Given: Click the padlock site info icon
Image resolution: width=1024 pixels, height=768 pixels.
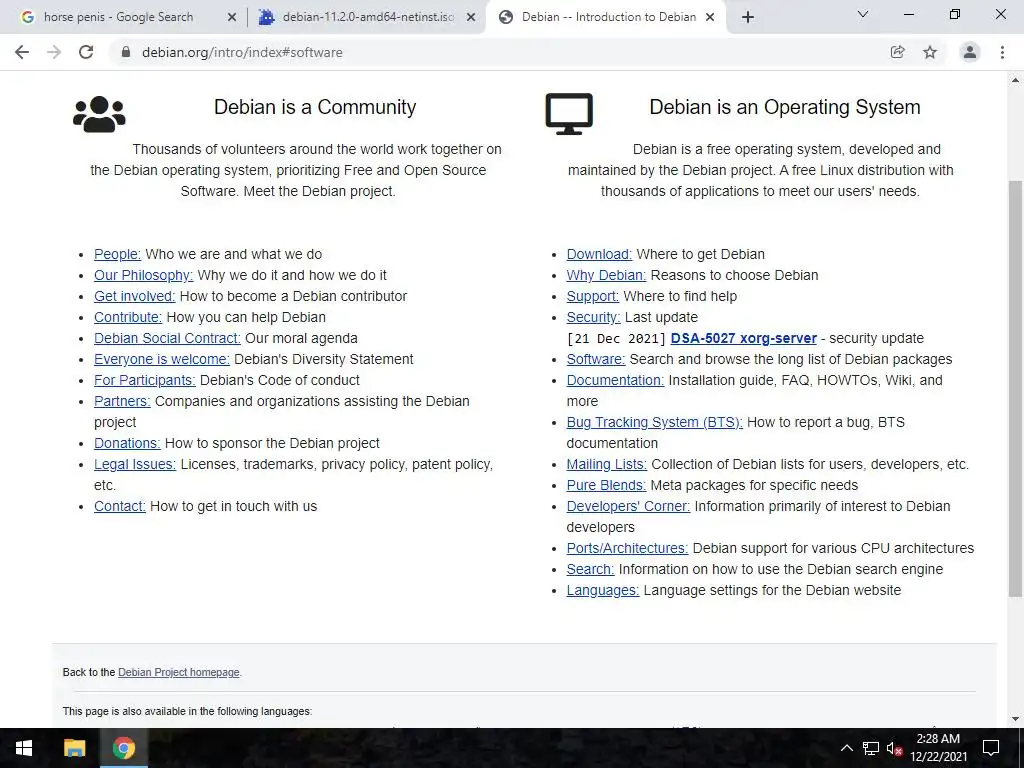Looking at the screenshot, I should (126, 52).
